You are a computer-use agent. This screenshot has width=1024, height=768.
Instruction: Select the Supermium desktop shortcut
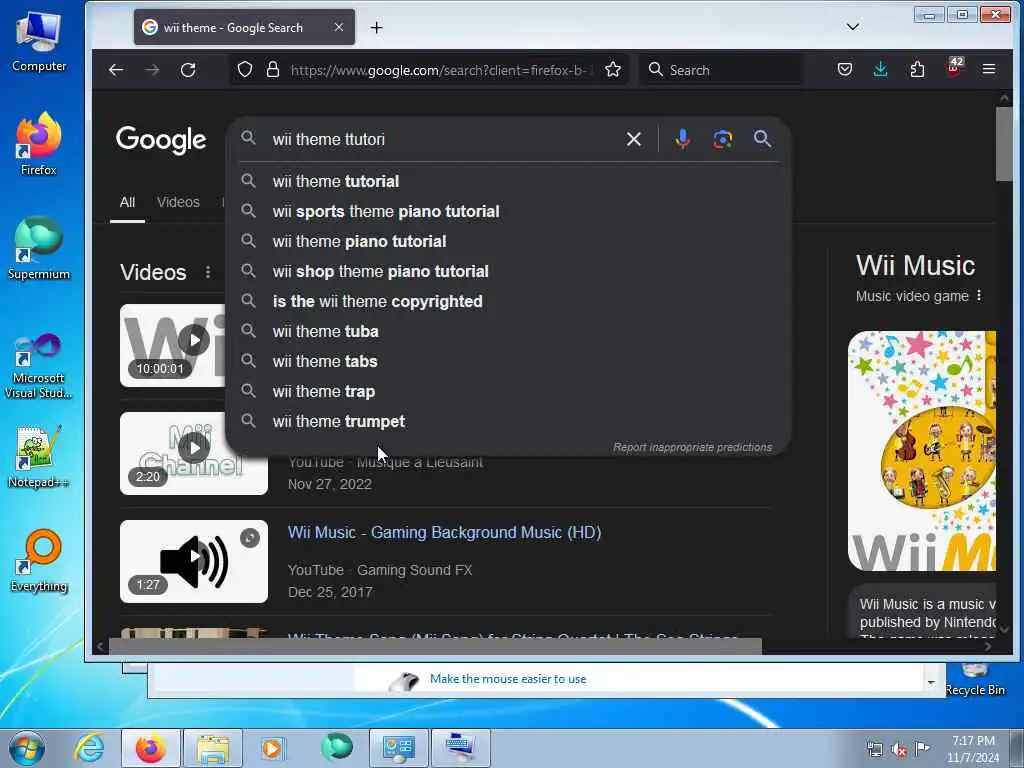39,248
